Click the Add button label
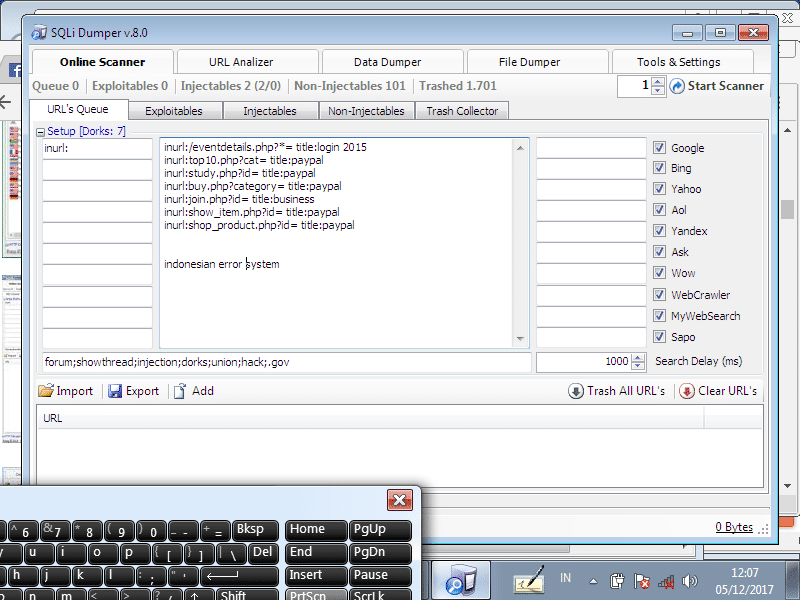The height and width of the screenshot is (600, 800). pyautogui.click(x=203, y=391)
